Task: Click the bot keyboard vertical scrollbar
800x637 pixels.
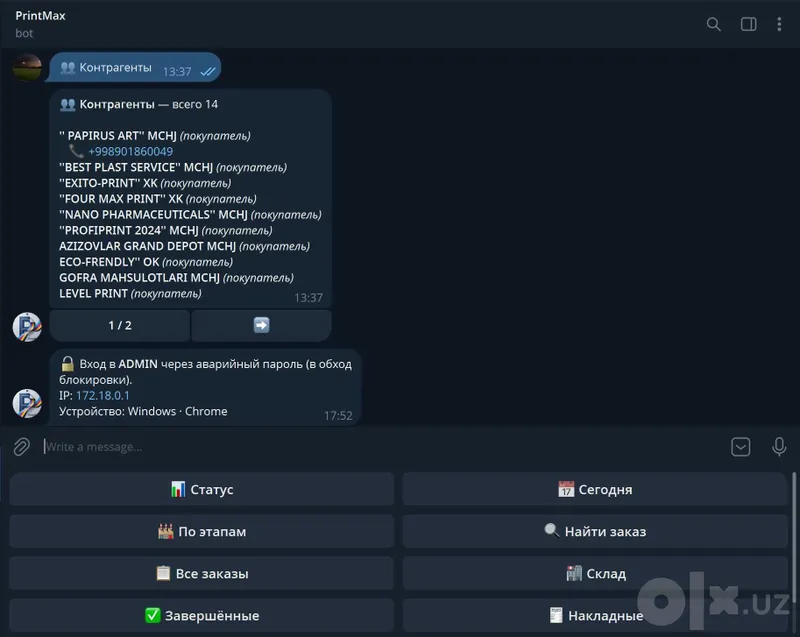Action: tap(793, 536)
